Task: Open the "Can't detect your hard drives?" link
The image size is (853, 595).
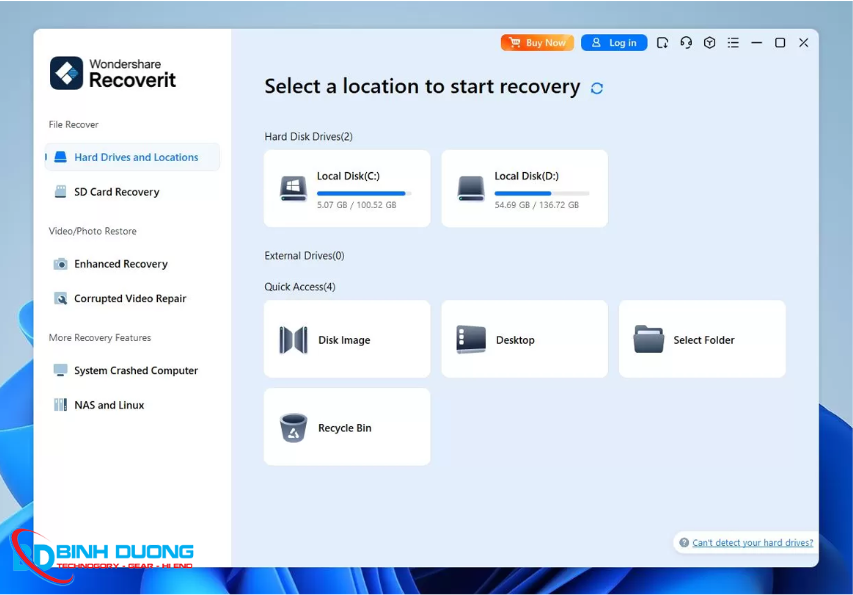Action: click(x=753, y=543)
